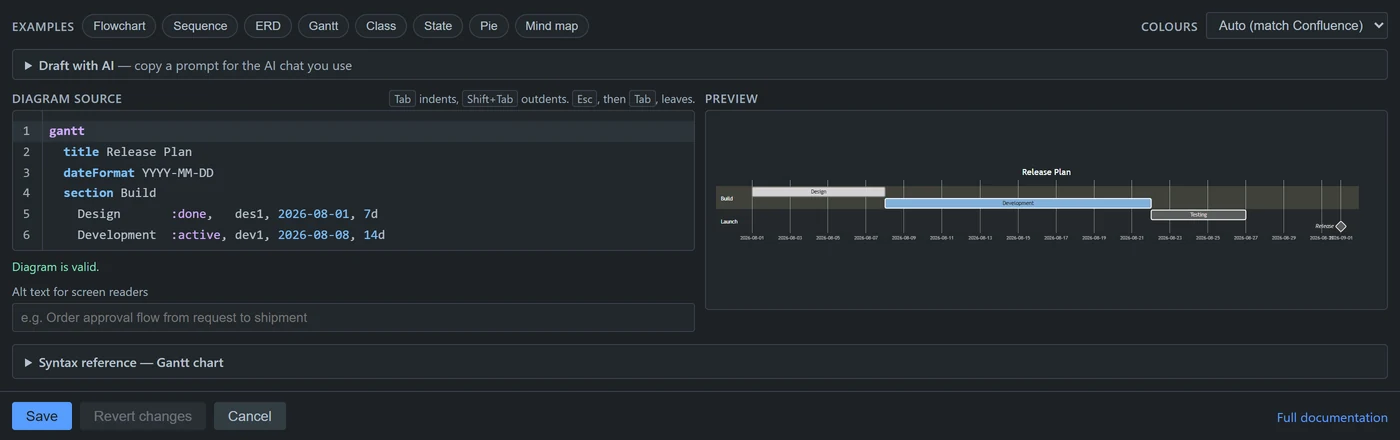This screenshot has width=1400, height=440.
Task: Click the Development bar in the preview
Action: coord(1018,203)
